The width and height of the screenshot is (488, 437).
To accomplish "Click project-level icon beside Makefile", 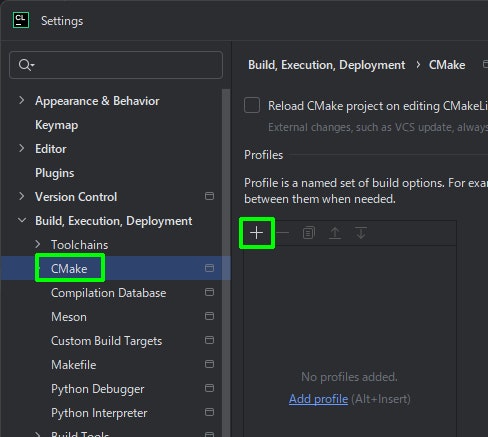I will tap(209, 364).
